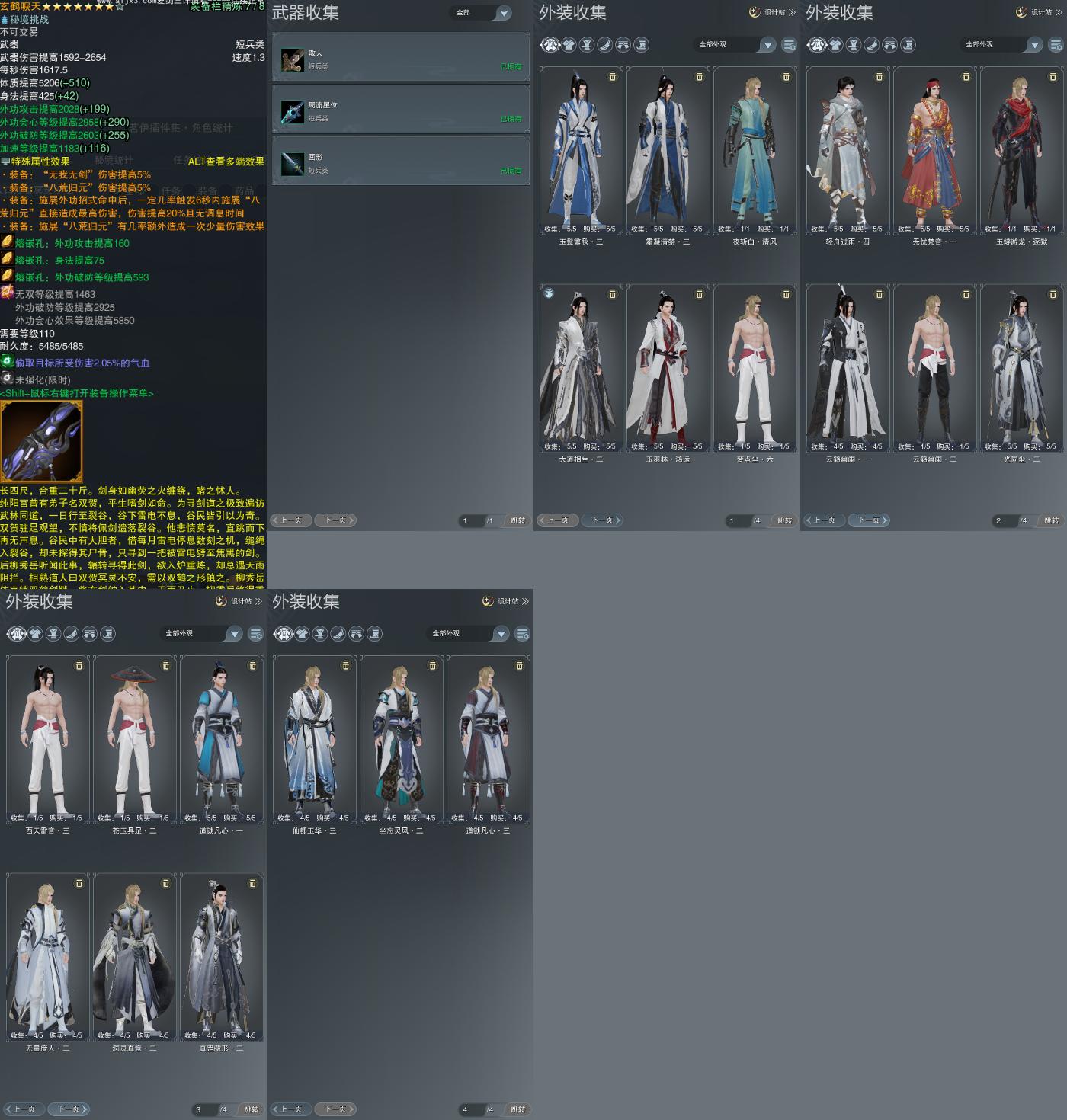Select the bracer category icon in page 2 costume panel
This screenshot has height=1120, width=1067.
click(872, 45)
